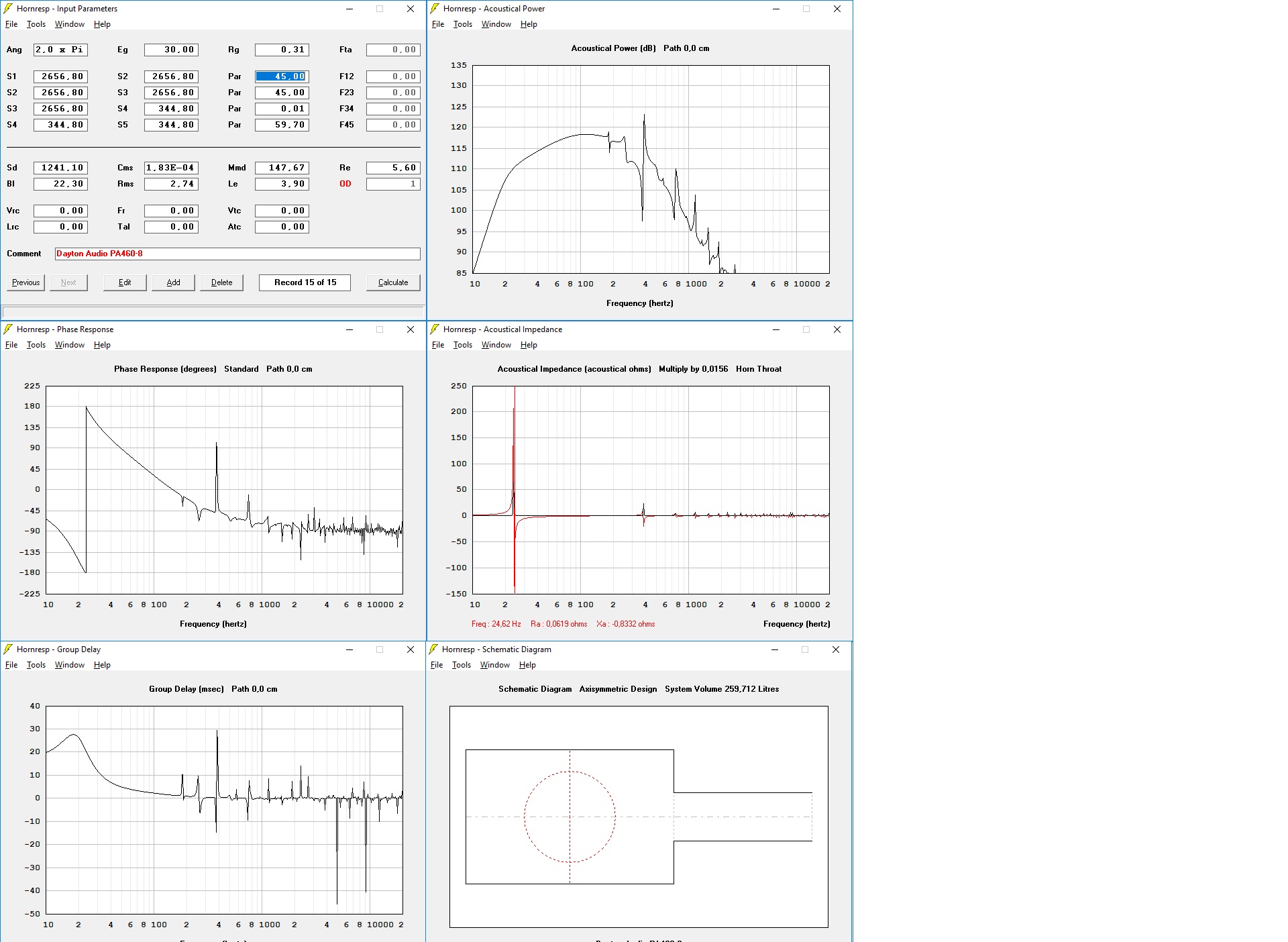1288x942 pixels.
Task: Open Tools menu in Acoustical Impedance window
Action: (463, 345)
